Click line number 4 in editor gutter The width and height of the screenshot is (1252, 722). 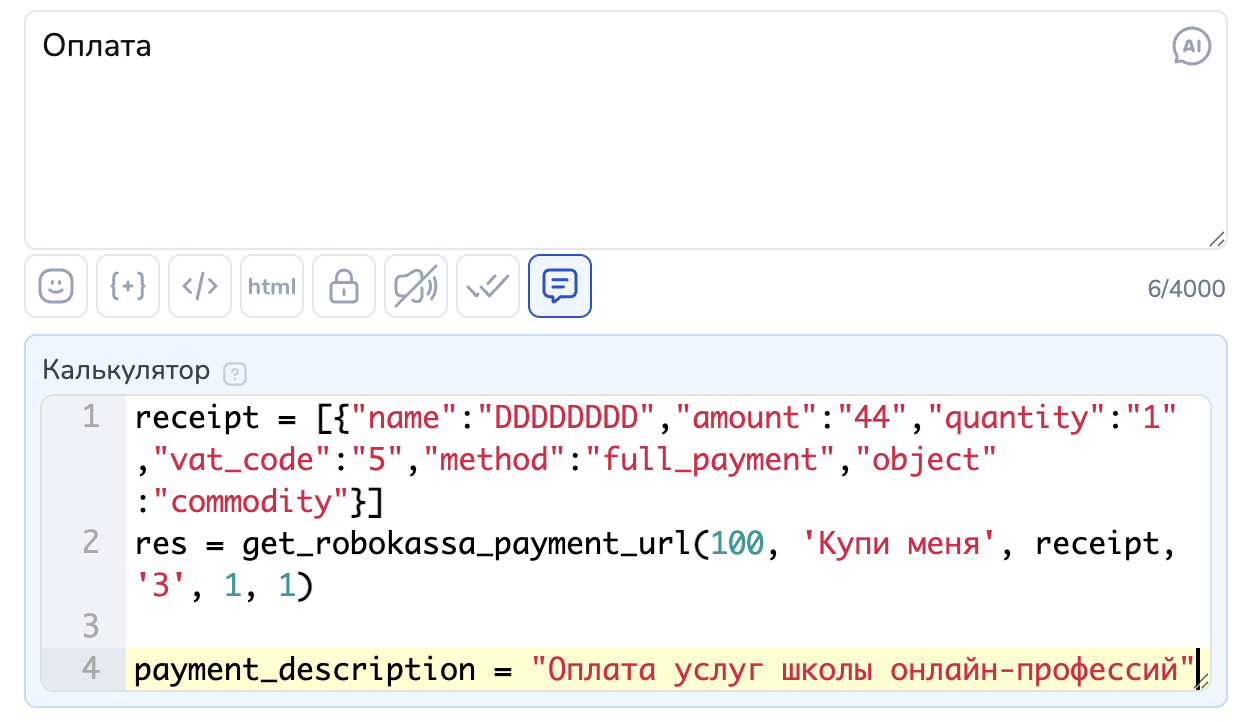(x=91, y=668)
